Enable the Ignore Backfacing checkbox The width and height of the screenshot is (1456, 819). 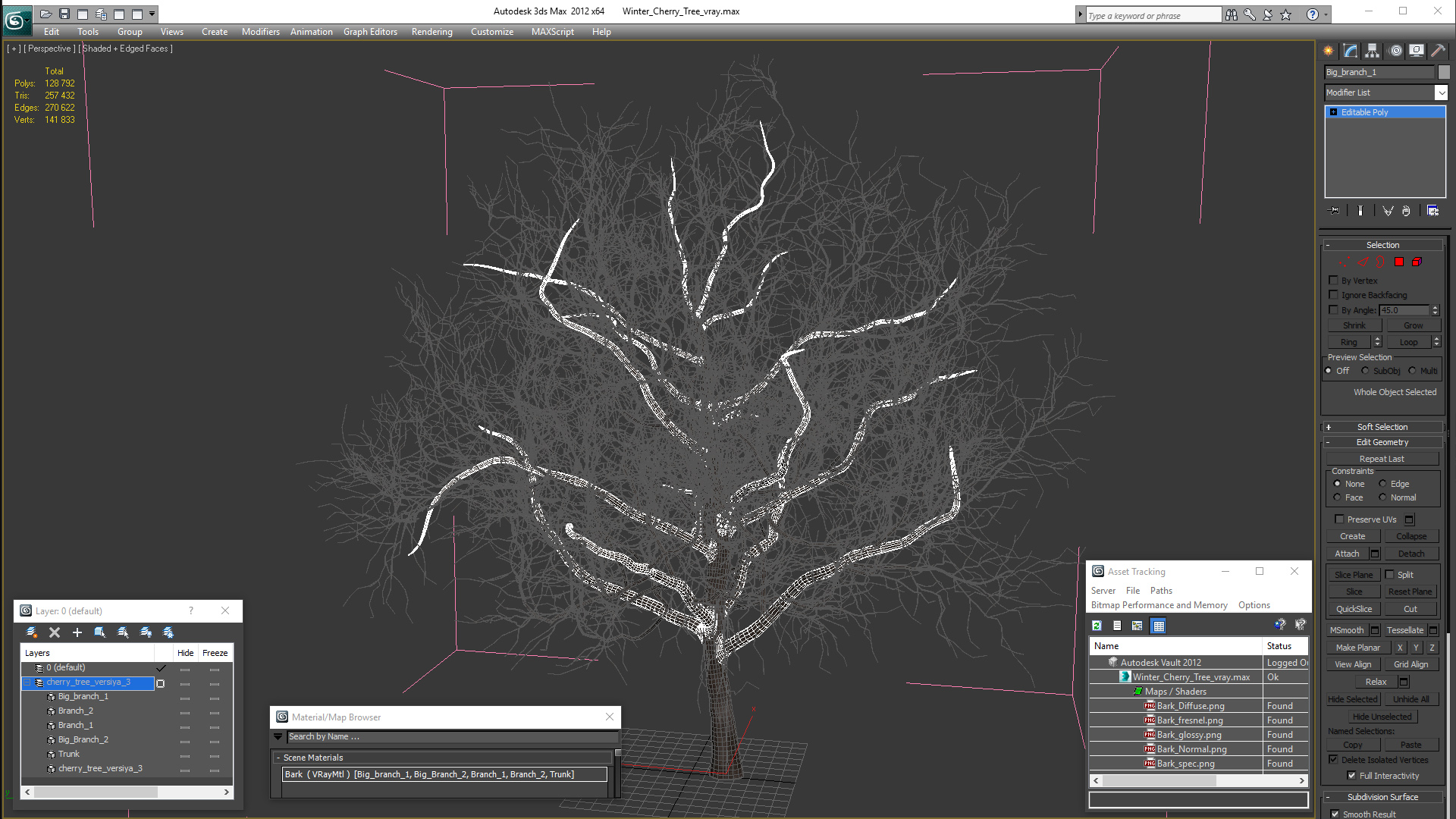point(1334,295)
